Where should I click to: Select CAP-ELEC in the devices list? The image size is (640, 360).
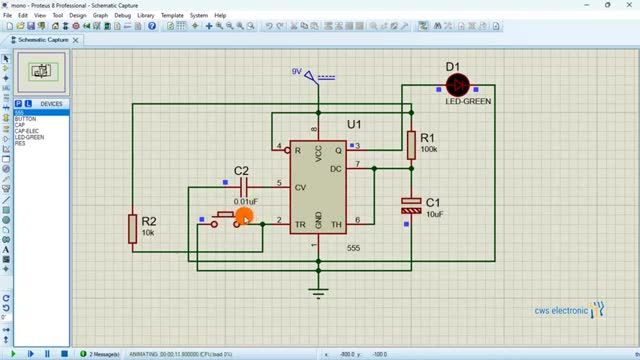pos(27,131)
